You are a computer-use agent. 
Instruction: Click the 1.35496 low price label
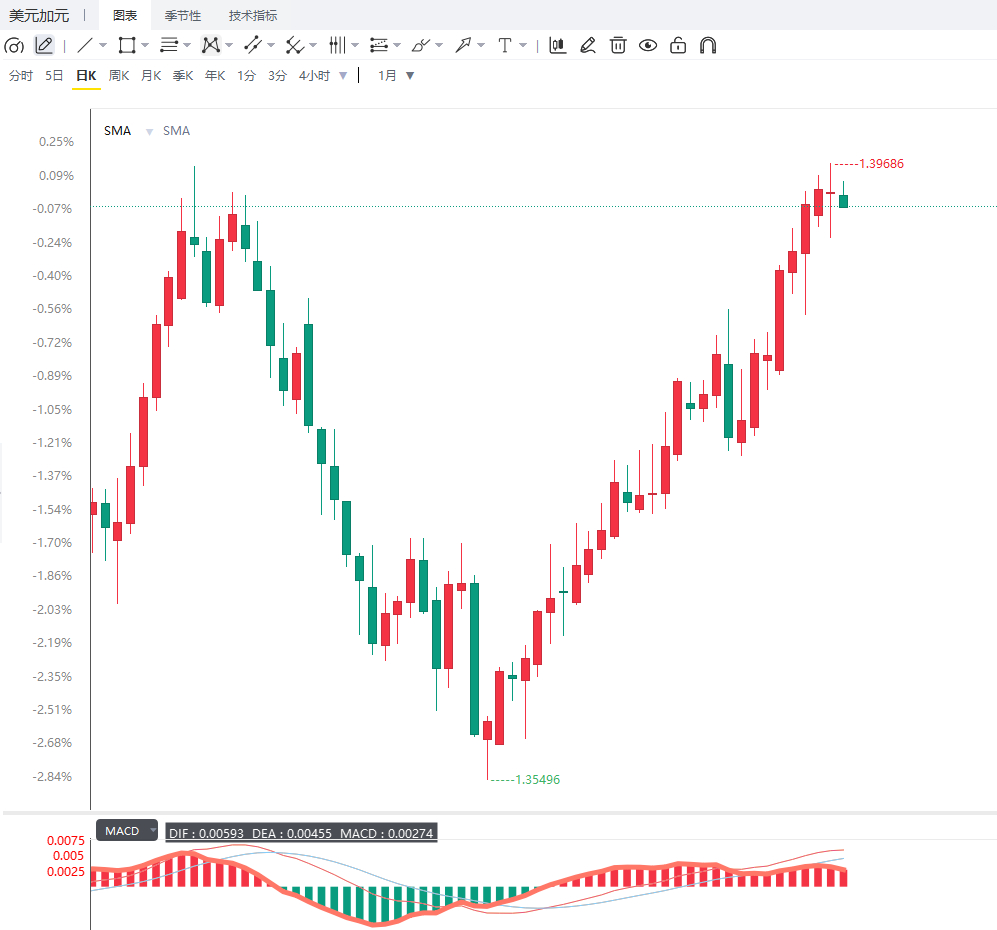pos(537,780)
